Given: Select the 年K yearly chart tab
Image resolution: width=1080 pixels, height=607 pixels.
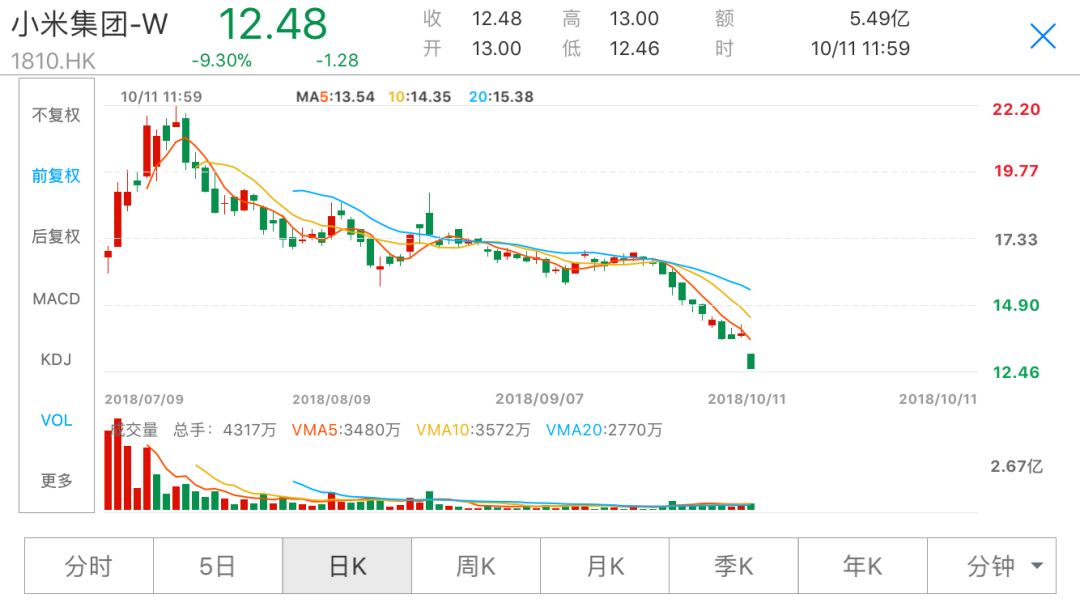Looking at the screenshot, I should point(862,566).
